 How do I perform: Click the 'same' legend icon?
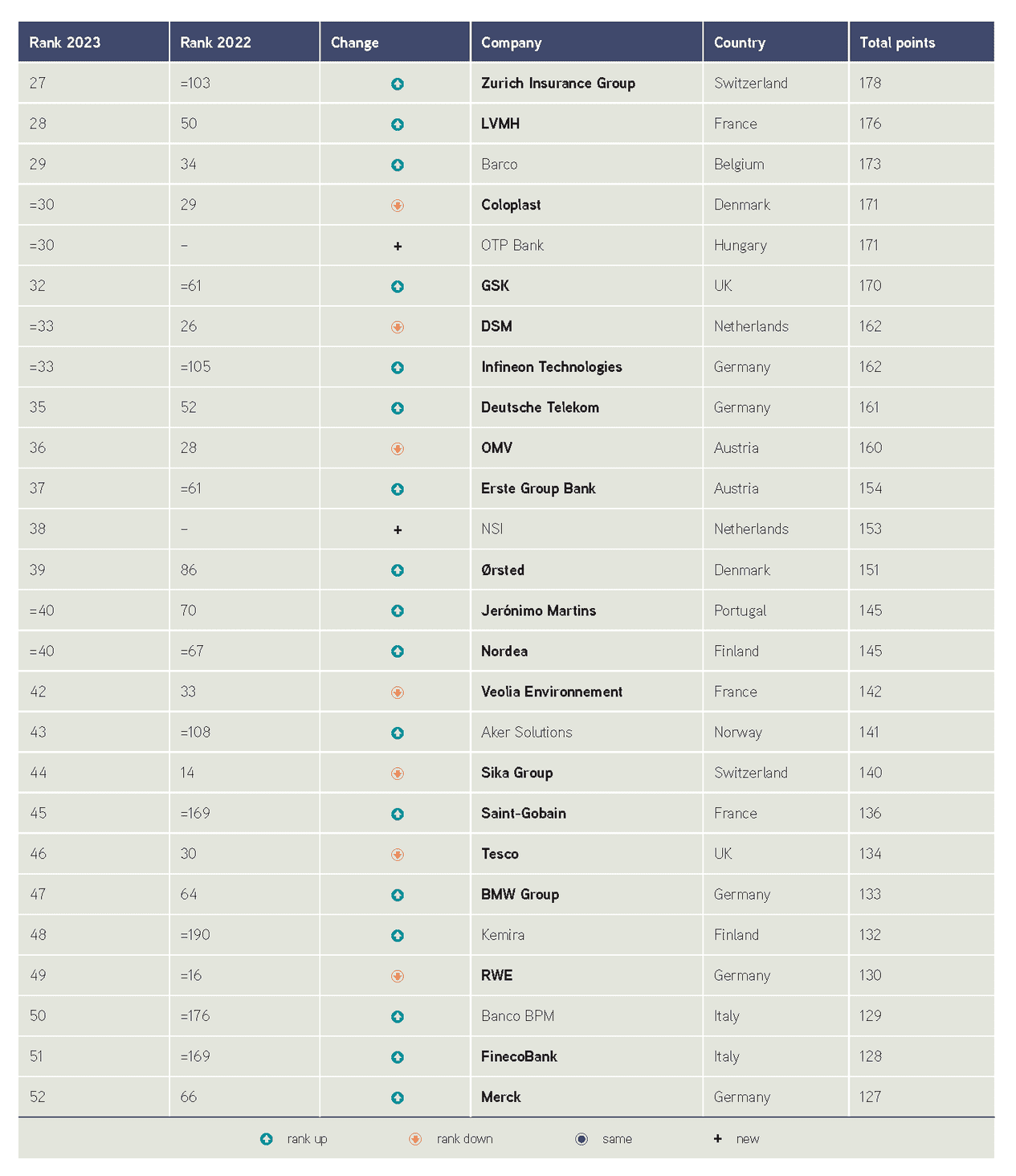581,1139
